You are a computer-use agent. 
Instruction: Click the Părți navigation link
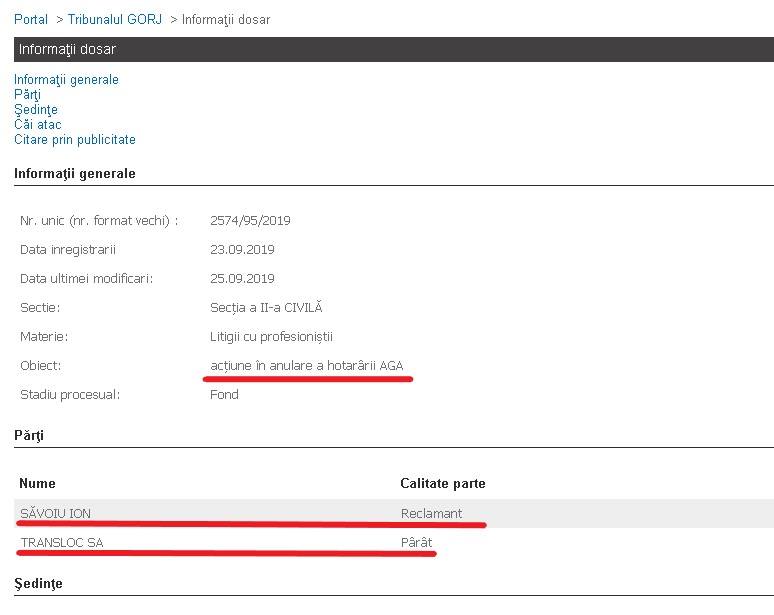(27, 95)
